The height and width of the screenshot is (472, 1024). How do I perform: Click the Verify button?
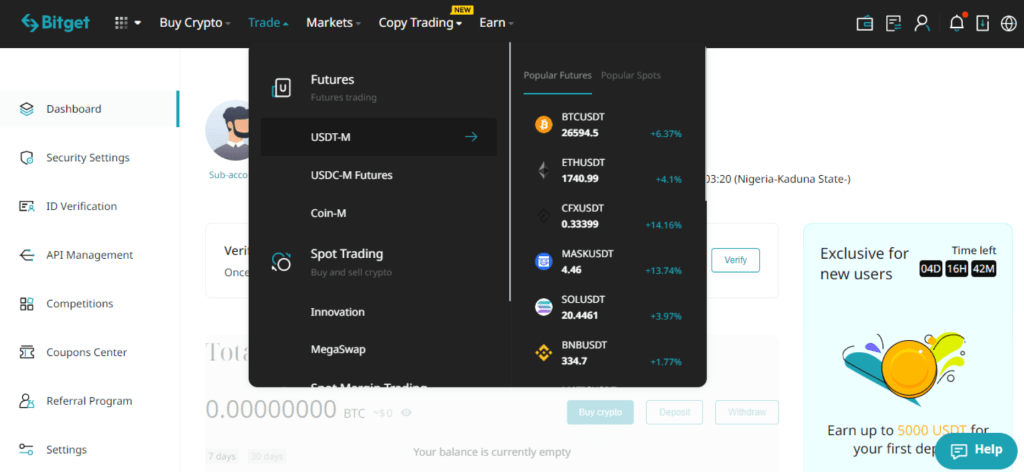click(735, 260)
